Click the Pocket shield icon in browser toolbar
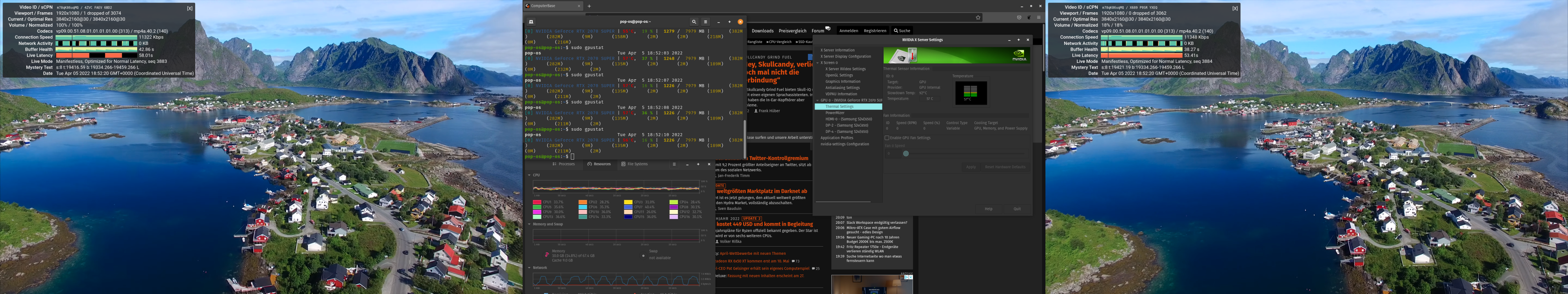This screenshot has height=294, width=1568. [x=1019, y=18]
